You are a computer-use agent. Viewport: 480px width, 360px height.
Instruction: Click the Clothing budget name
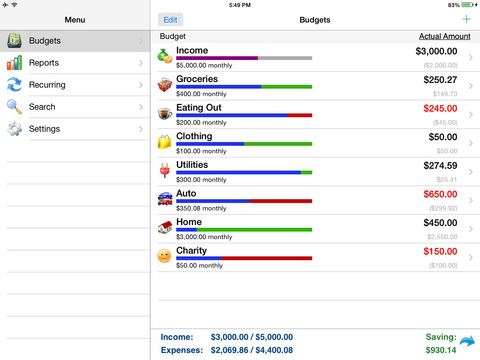pos(194,136)
